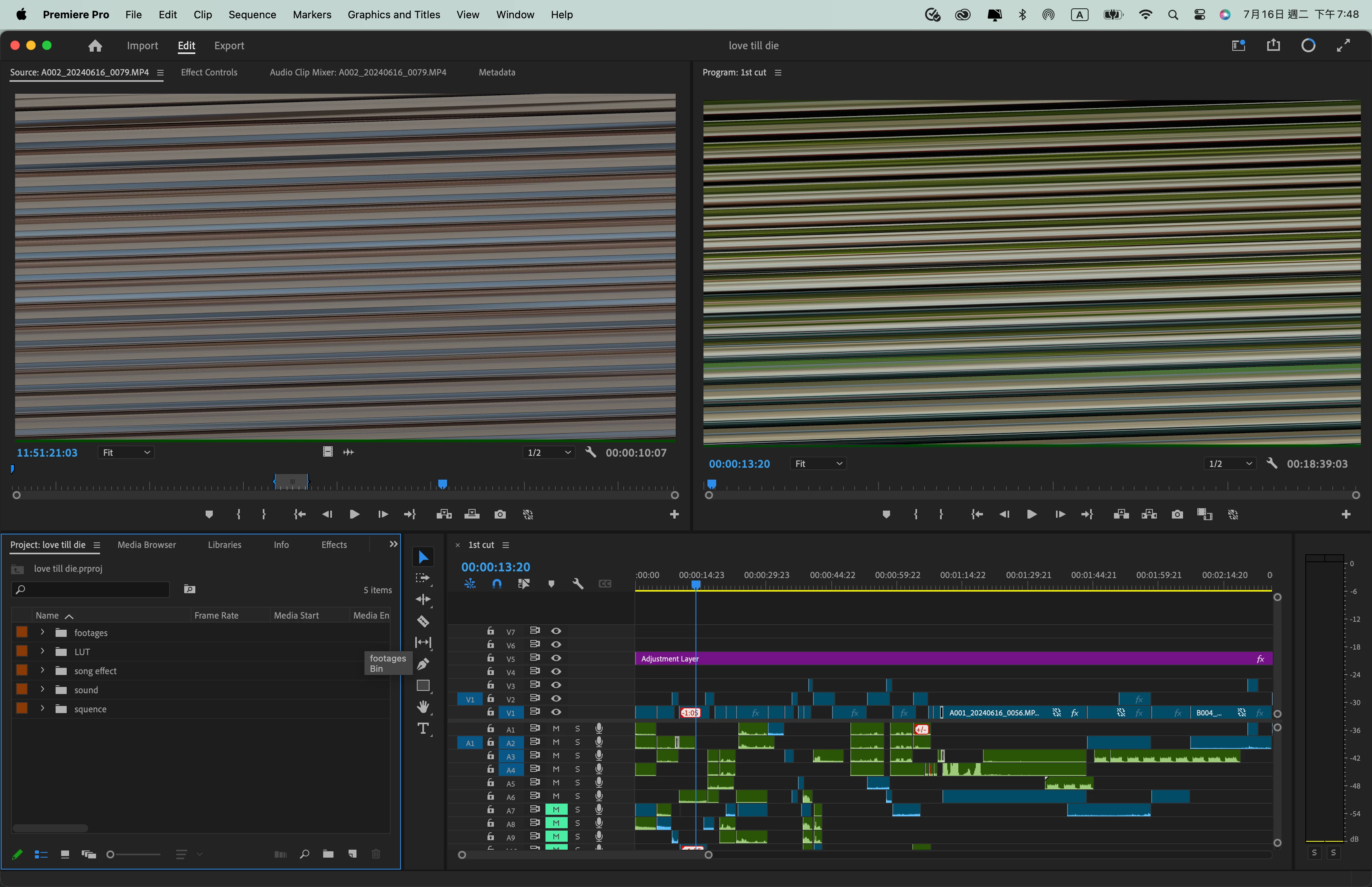Open timeline display settings wrench icon
The height and width of the screenshot is (887, 1372).
[x=578, y=584]
